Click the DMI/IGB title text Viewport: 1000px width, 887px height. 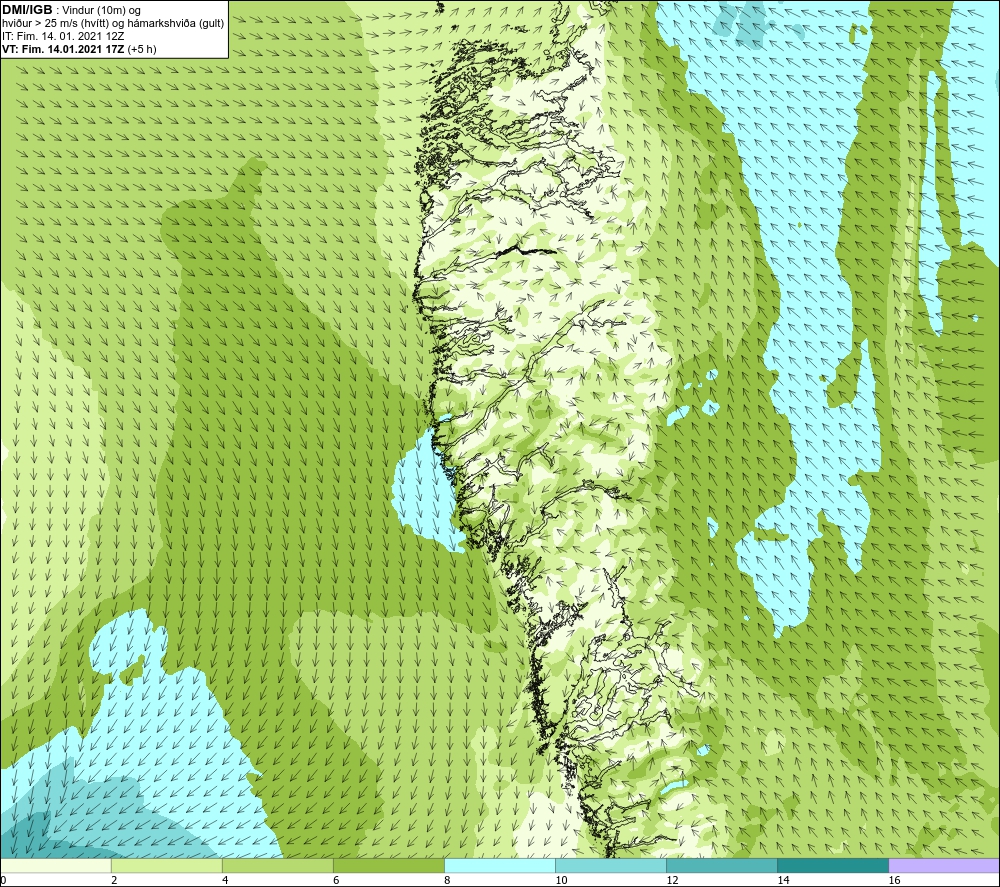click(27, 10)
